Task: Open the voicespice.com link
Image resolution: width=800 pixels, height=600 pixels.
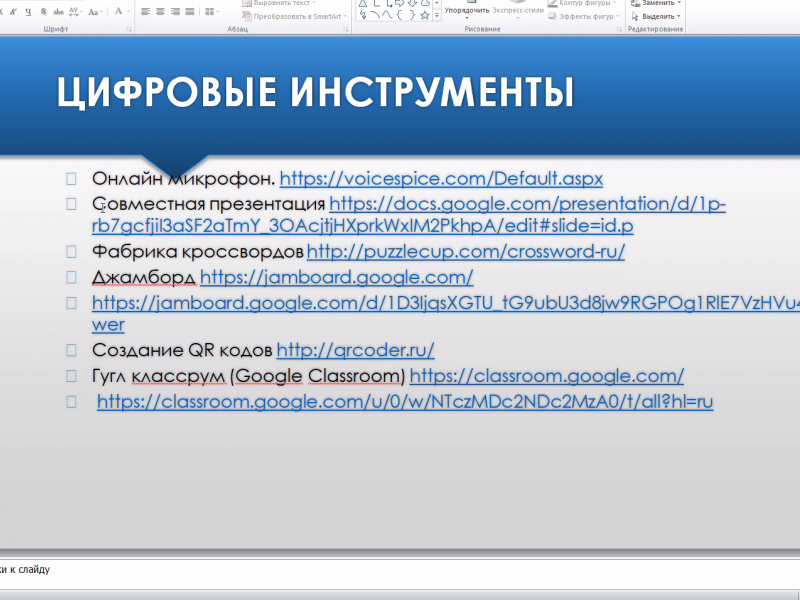Action: point(441,179)
